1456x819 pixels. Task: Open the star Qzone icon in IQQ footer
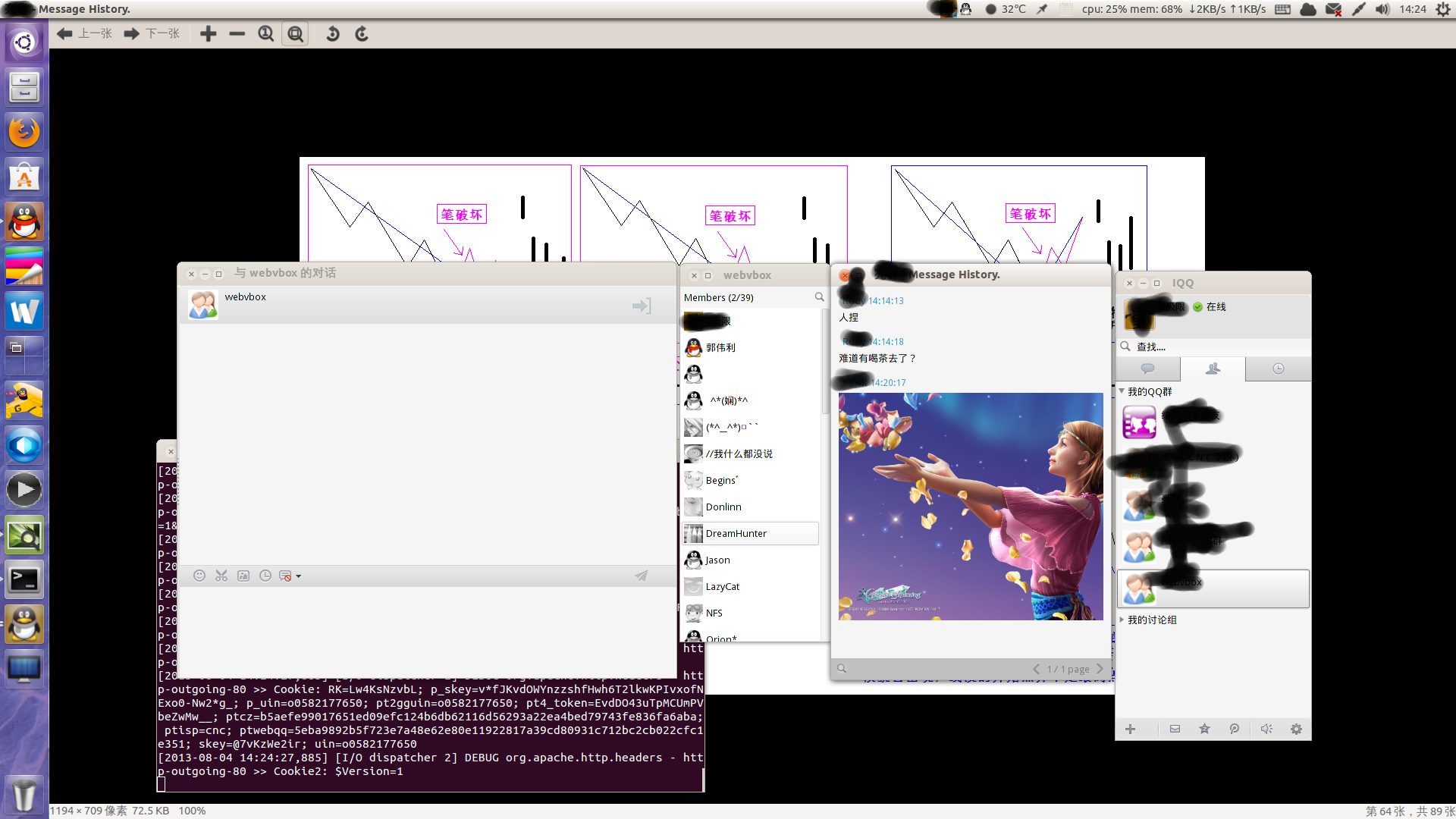point(1204,729)
